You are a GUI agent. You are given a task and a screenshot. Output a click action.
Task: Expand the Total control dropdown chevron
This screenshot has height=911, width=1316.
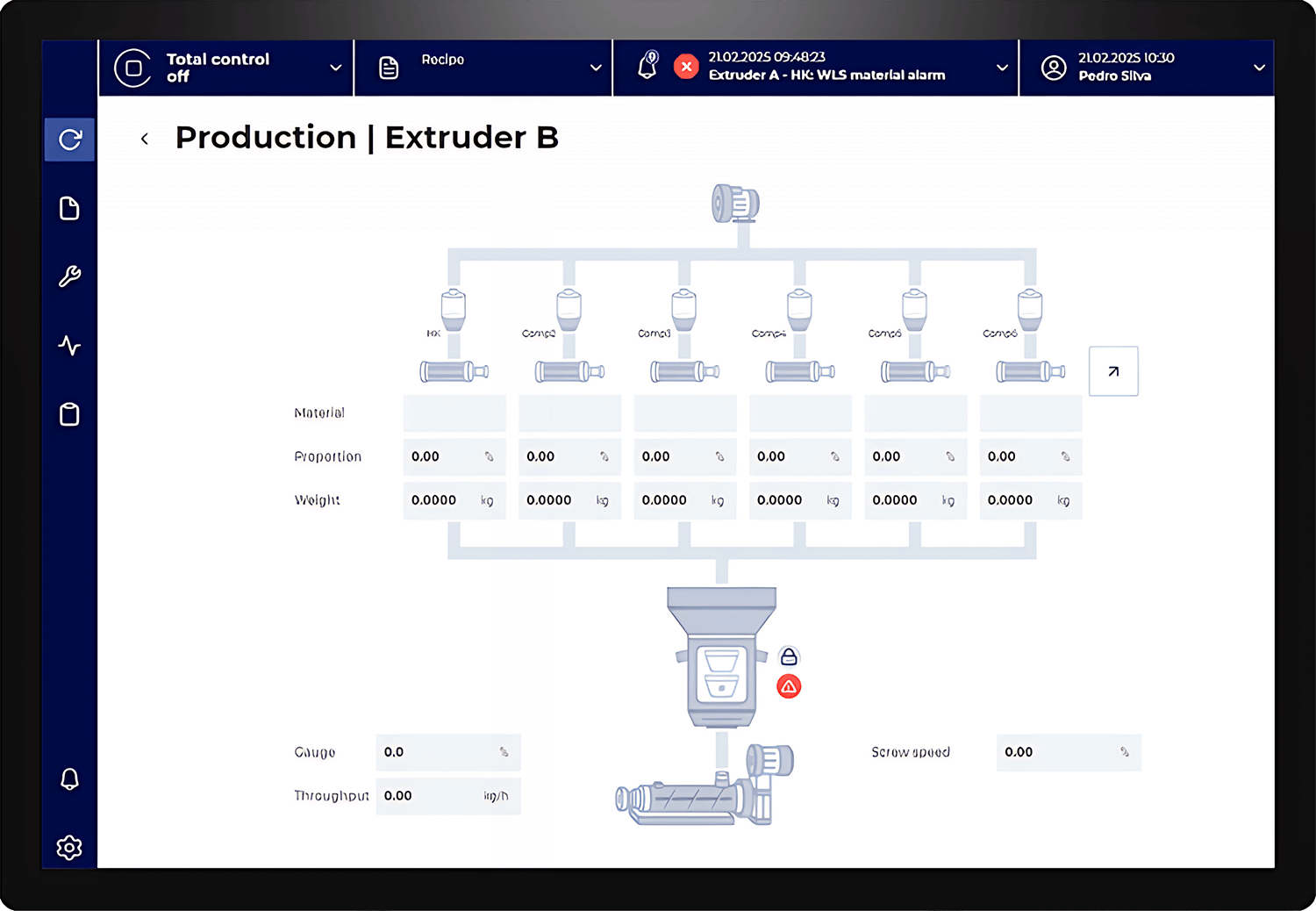[x=335, y=68]
